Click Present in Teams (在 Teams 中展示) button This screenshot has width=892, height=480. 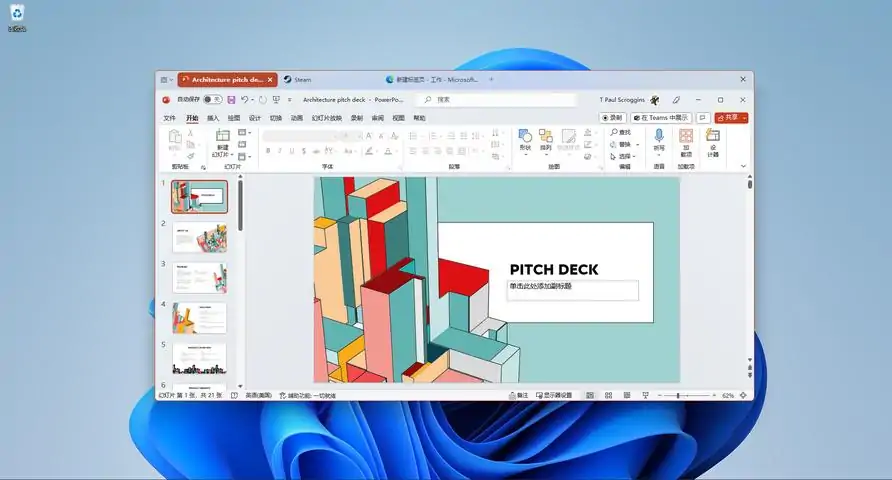click(661, 117)
